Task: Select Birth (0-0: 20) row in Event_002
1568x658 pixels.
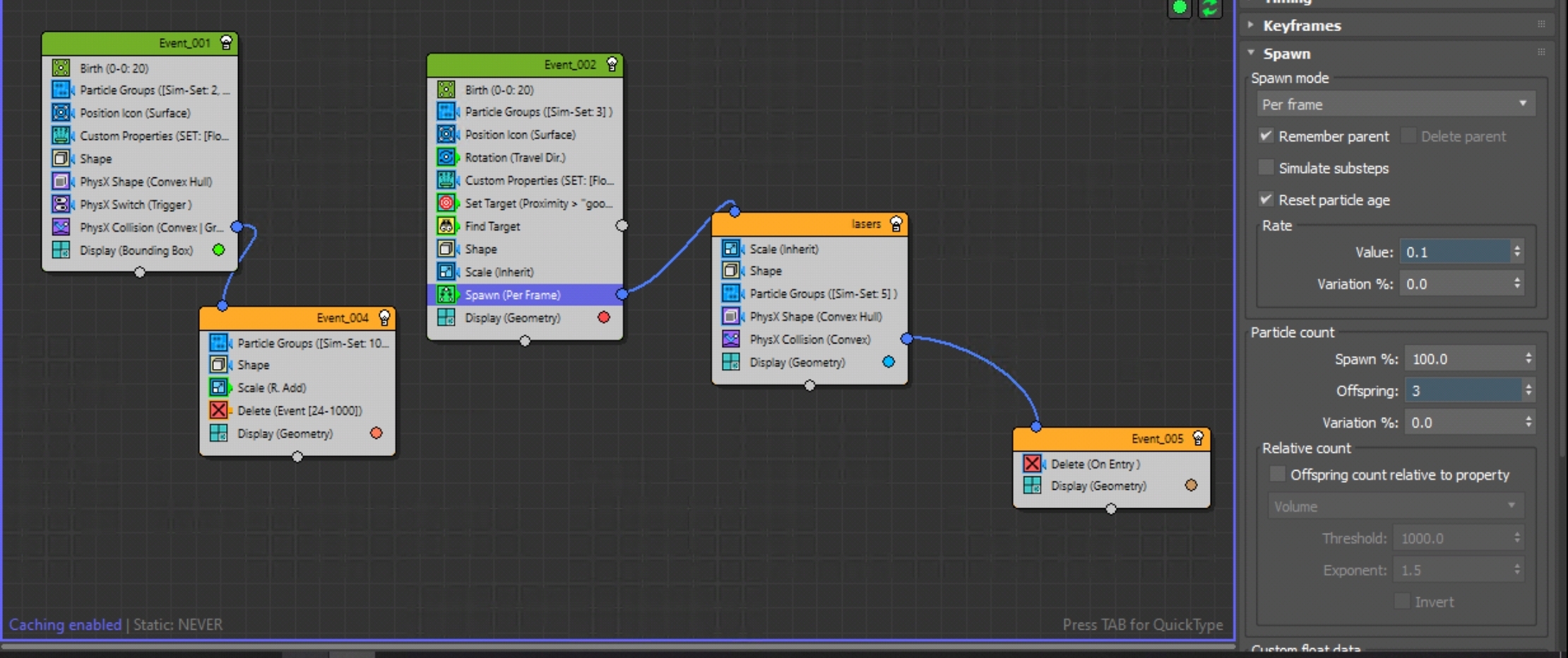Action: click(525, 90)
